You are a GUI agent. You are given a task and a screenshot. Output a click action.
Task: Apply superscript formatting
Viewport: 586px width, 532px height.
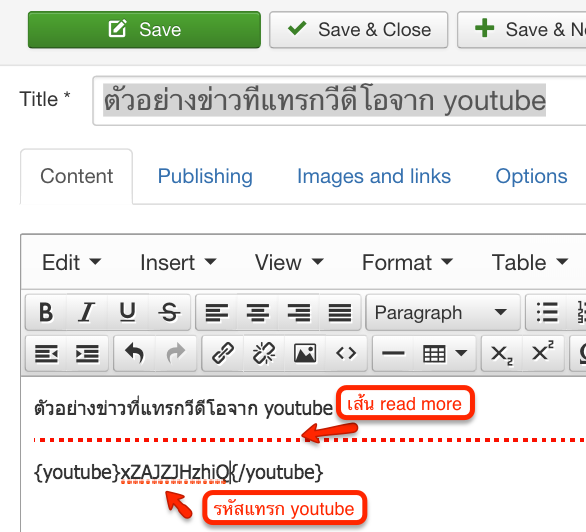[x=543, y=353]
